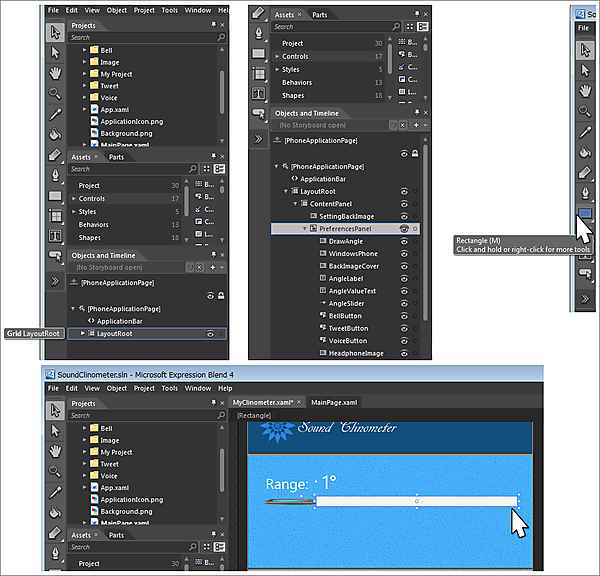Collapse the ContentPanel tree node
This screenshot has height=576, width=600.
tap(296, 203)
